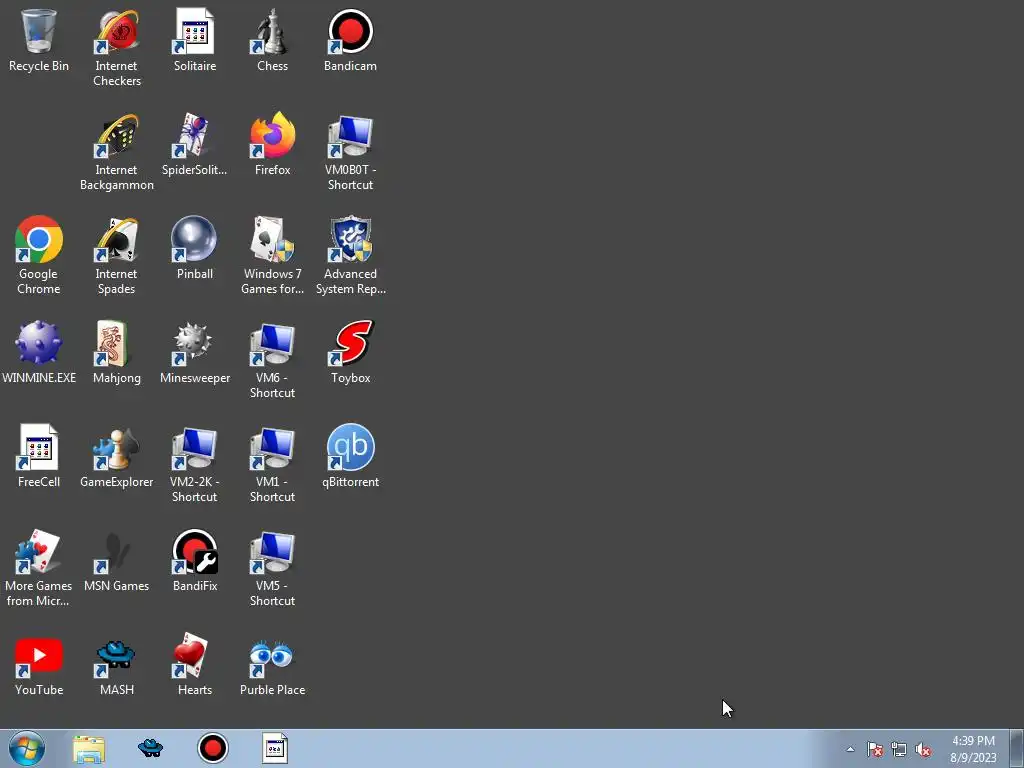Select More Games from Microsoft icon

click(x=39, y=568)
